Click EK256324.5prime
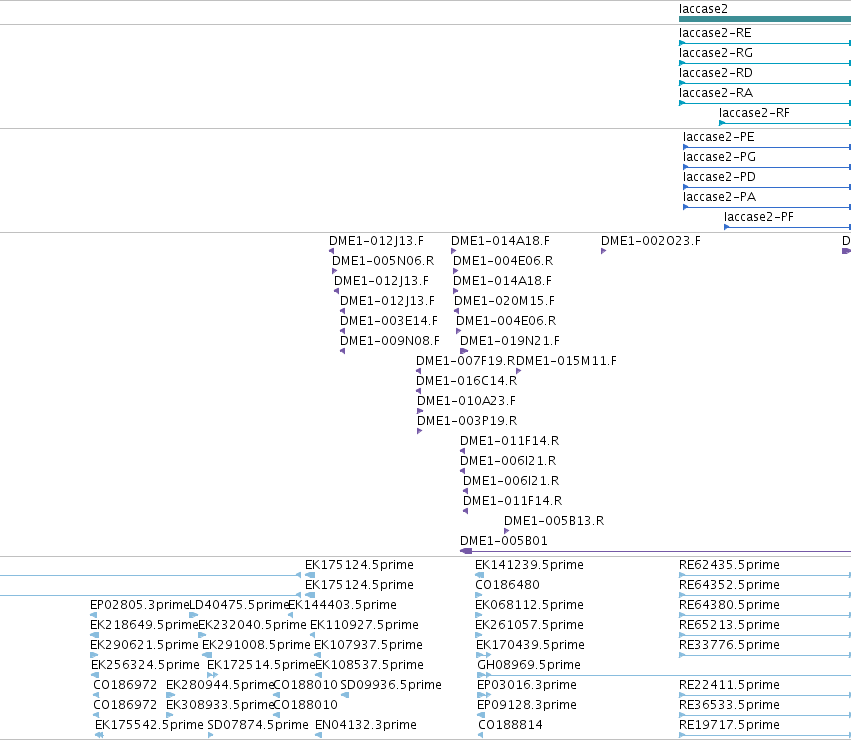This screenshot has height=740, width=851. (145, 666)
